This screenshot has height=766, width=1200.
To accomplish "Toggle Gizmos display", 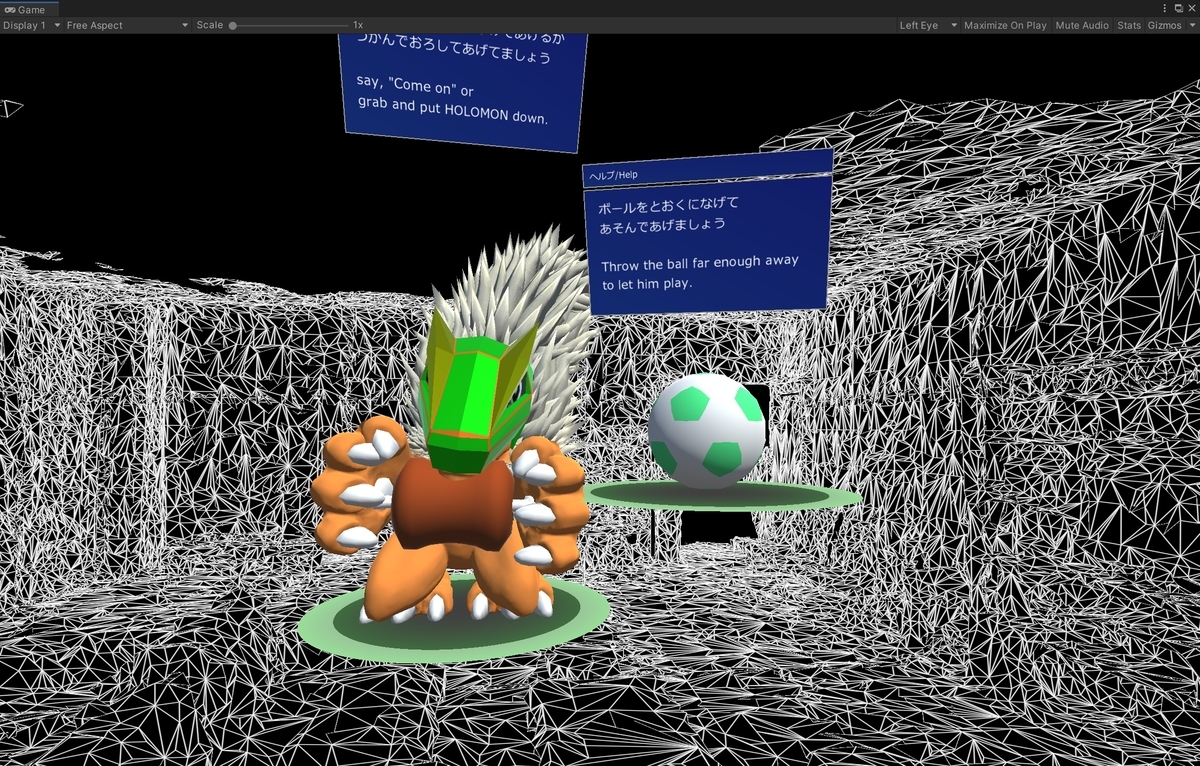I will 1164,25.
